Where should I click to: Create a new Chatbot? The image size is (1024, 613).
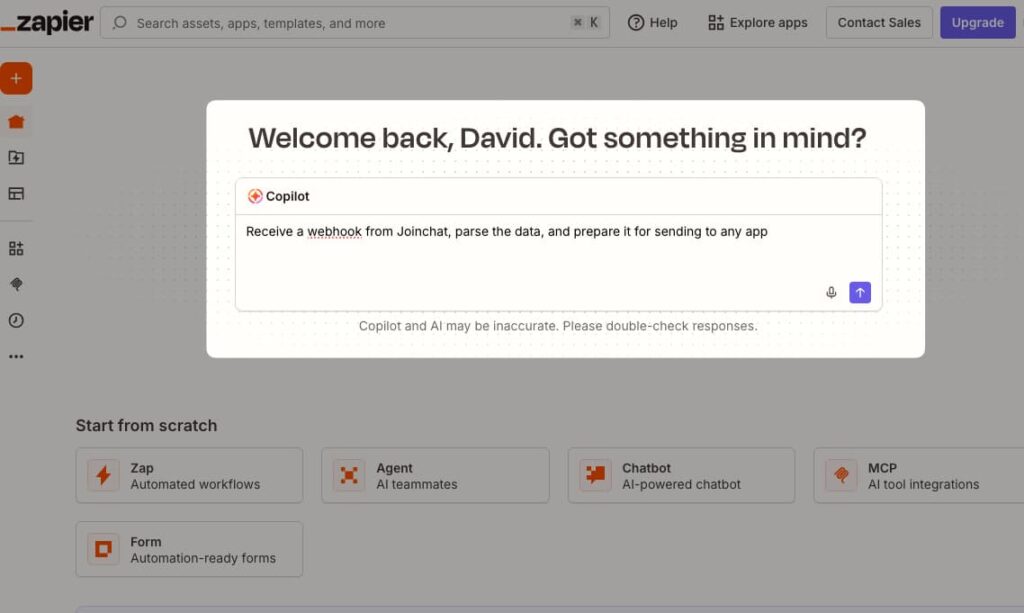[681, 475]
